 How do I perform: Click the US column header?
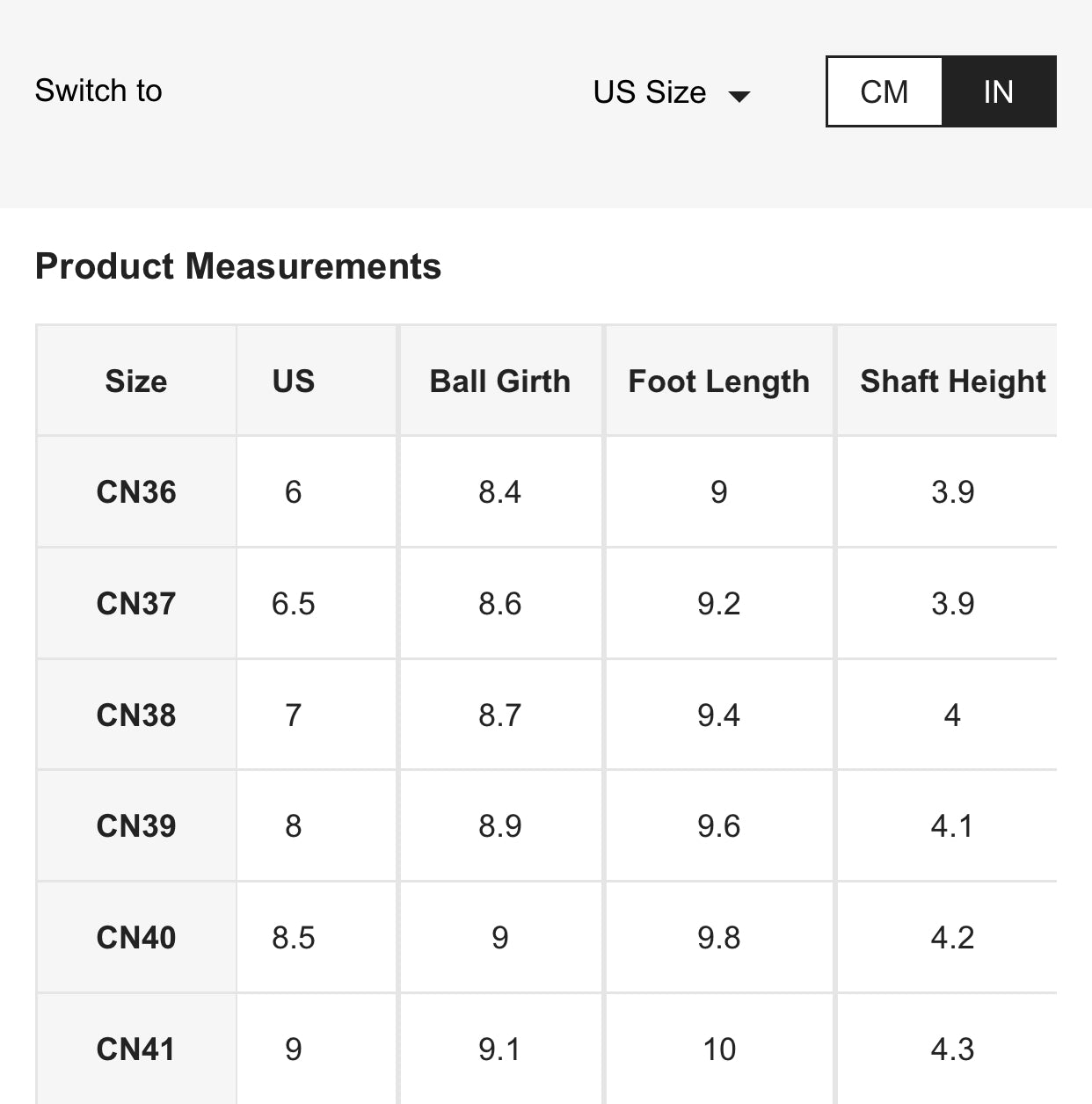[x=293, y=381]
